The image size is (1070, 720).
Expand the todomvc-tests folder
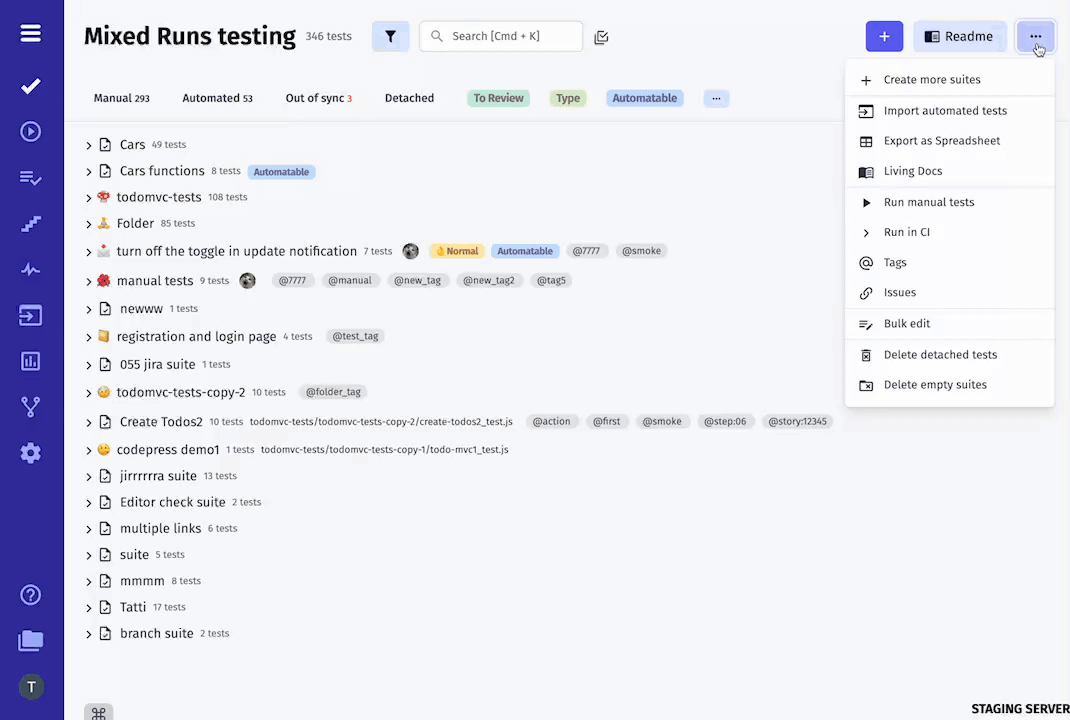89,198
